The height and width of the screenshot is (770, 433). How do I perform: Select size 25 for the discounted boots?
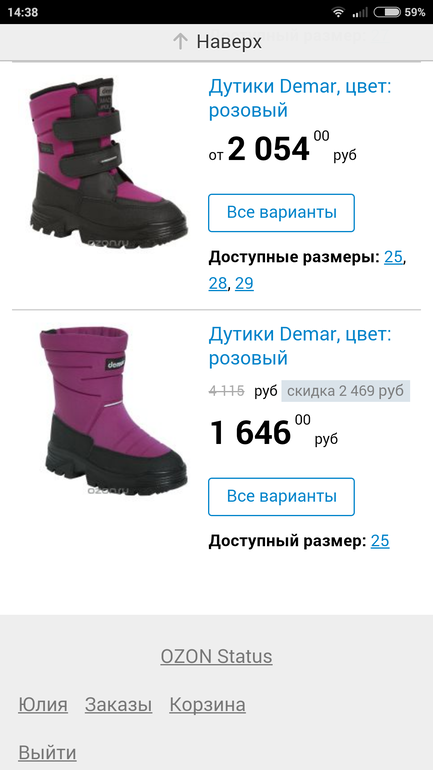point(380,541)
